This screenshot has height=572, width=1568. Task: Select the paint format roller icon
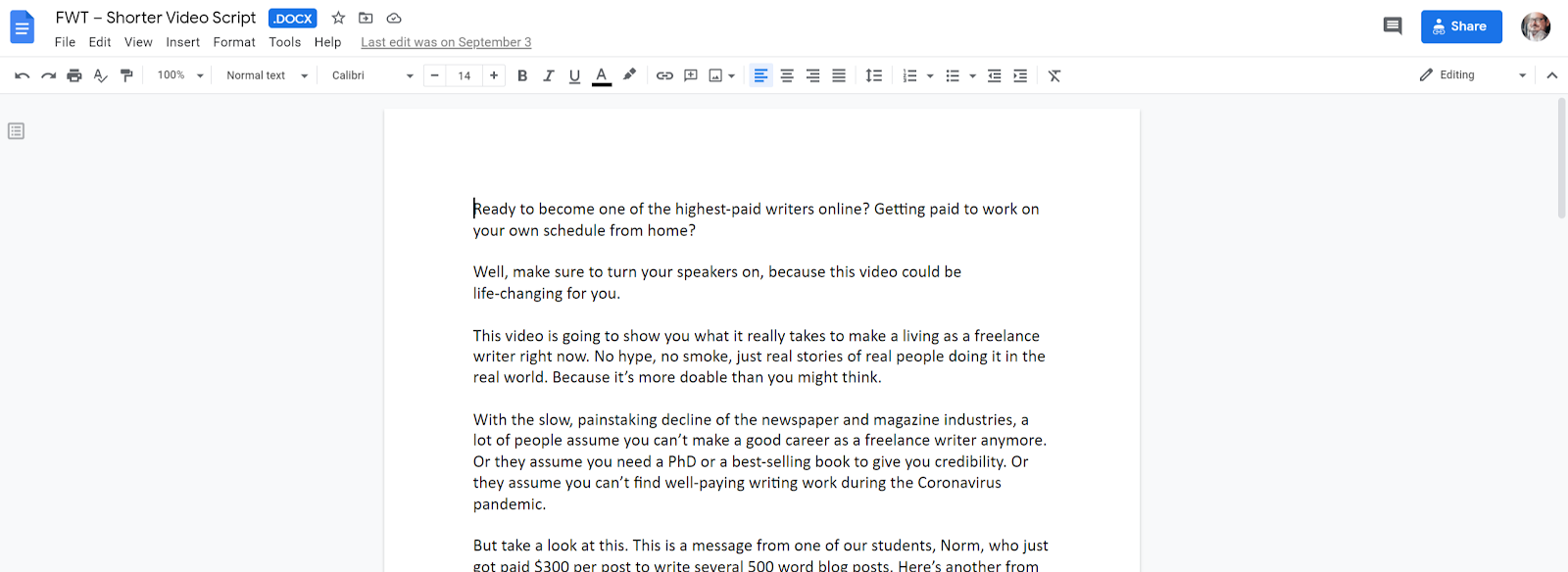tap(126, 75)
